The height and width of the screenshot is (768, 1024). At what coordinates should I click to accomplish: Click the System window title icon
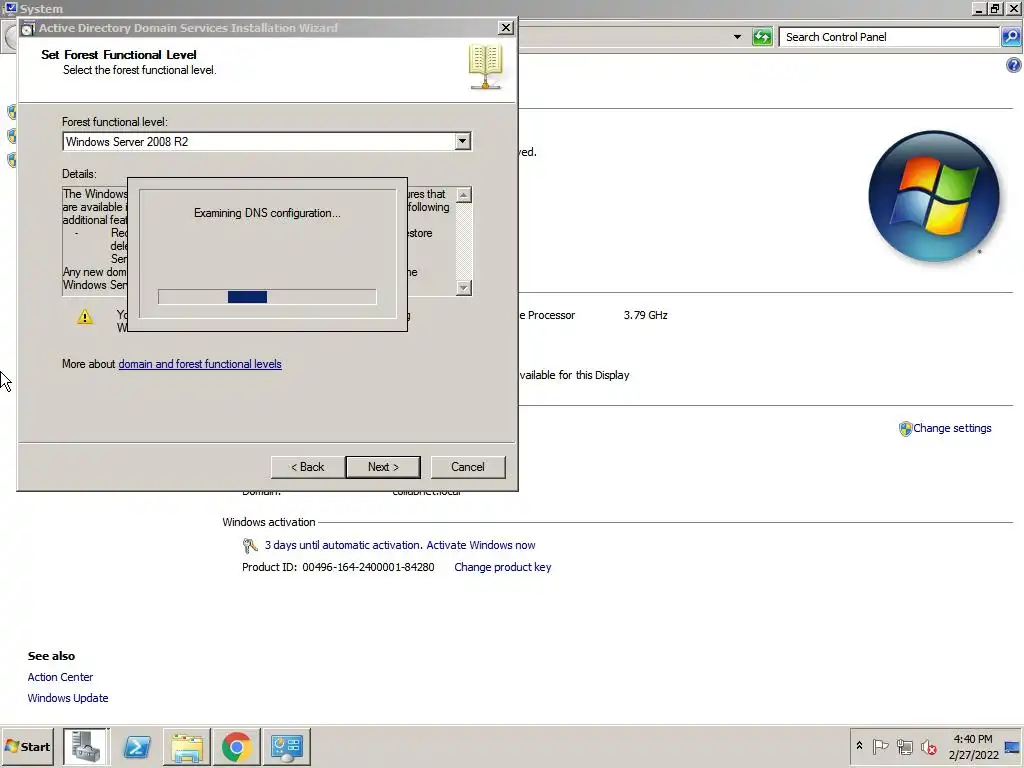11,8
